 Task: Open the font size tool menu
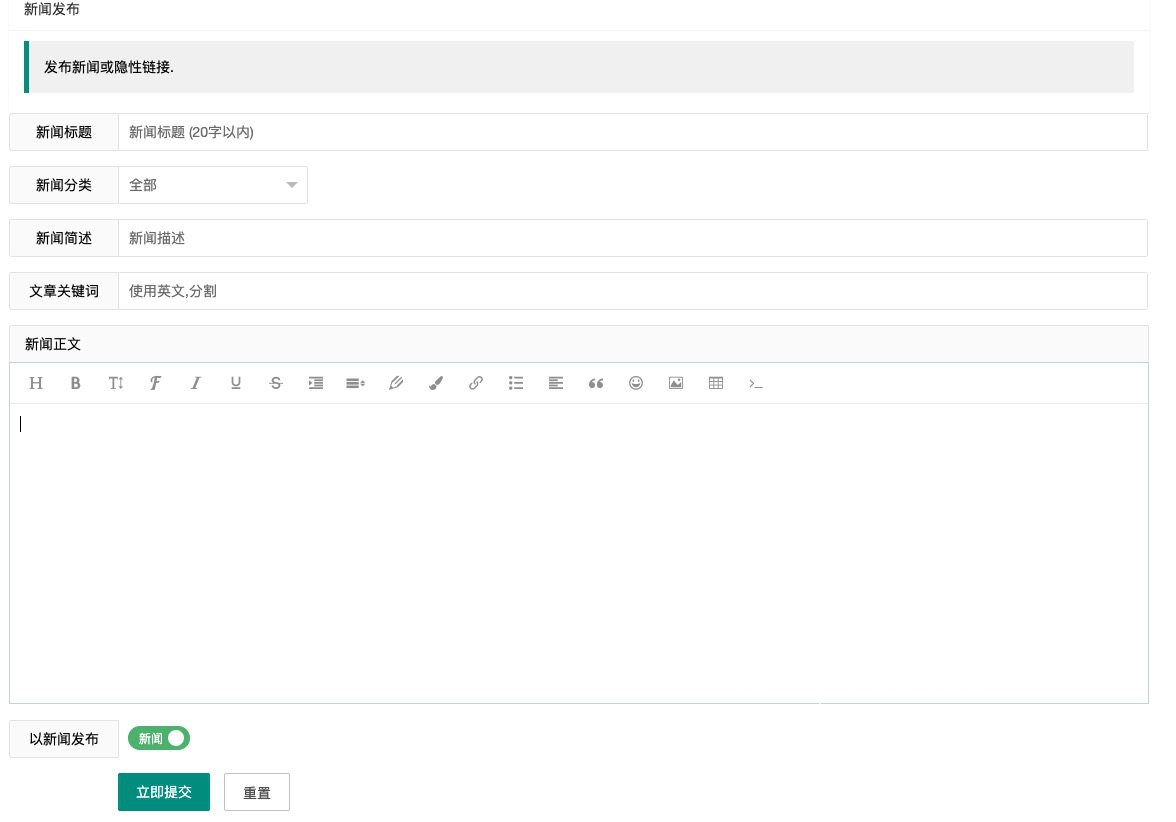(116, 383)
